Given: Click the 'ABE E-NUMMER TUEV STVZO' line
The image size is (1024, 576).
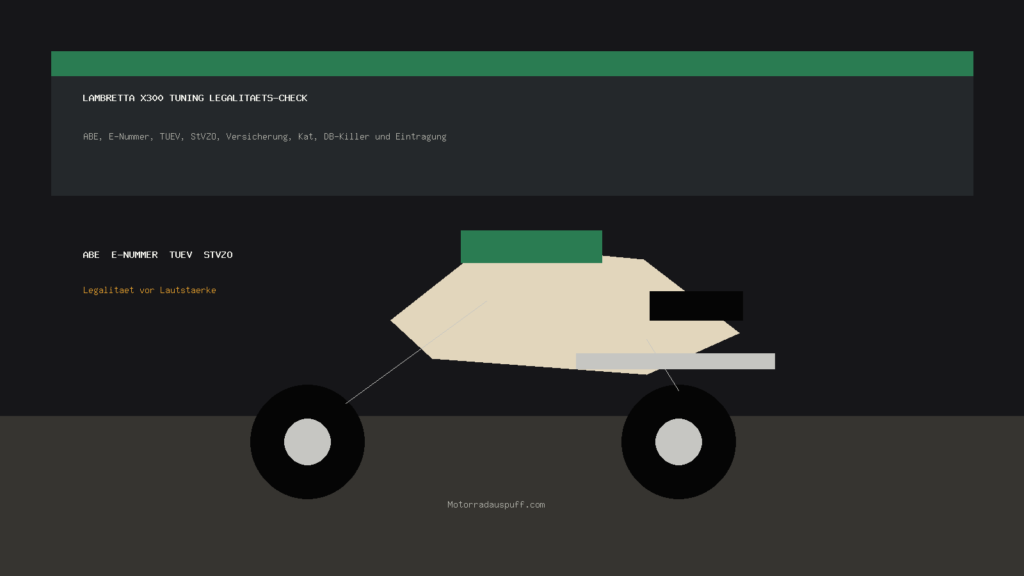Looking at the screenshot, I should (x=157, y=255).
